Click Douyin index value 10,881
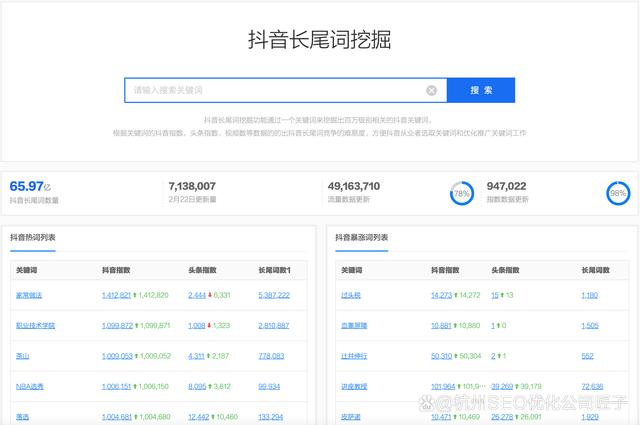The width and height of the screenshot is (640, 425). click(x=441, y=325)
